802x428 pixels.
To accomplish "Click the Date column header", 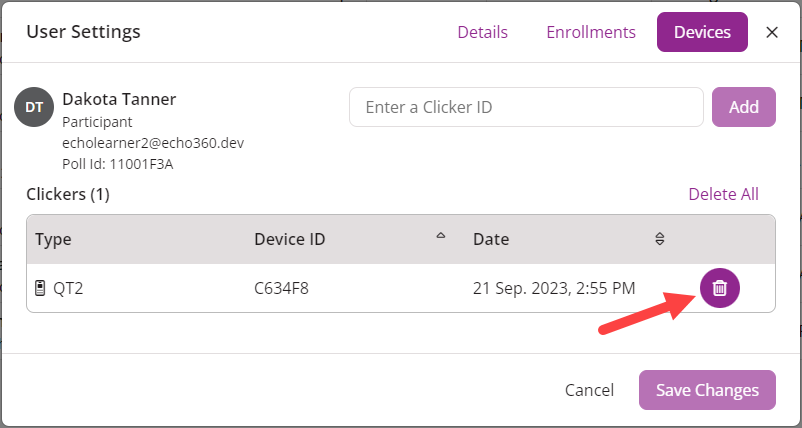I will click(491, 239).
